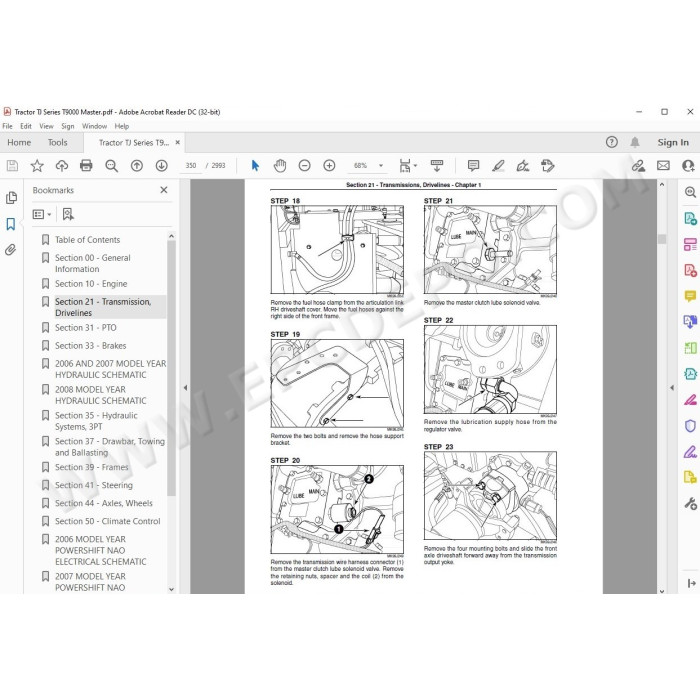Select the highlight text pen
Screen dimensions: 700x700
498,166
